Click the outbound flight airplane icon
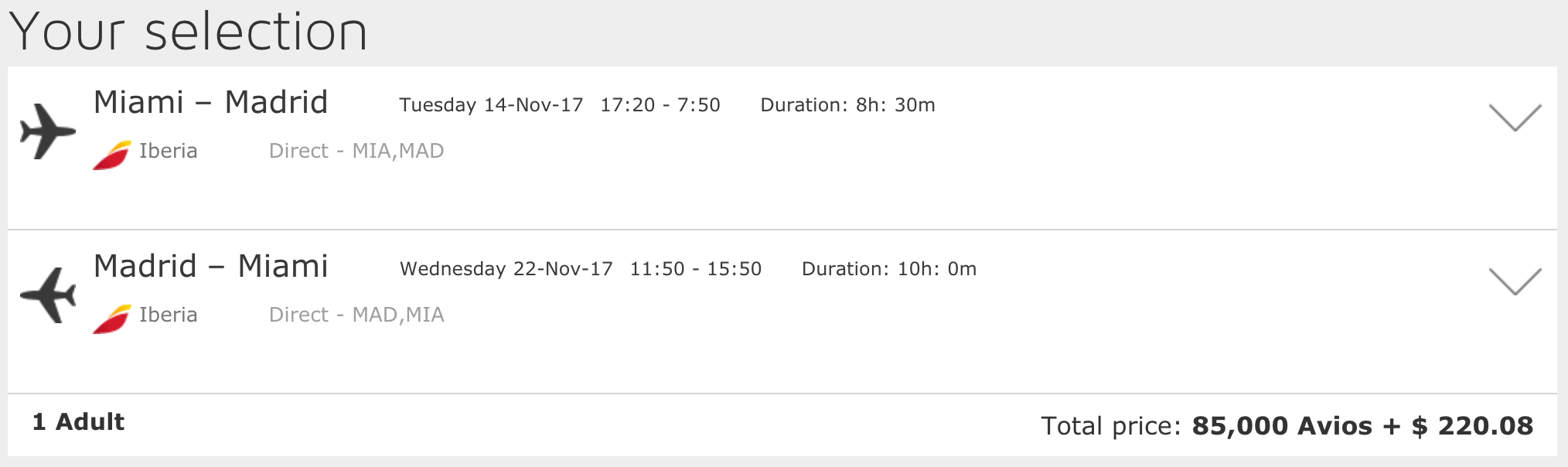 coord(48,131)
